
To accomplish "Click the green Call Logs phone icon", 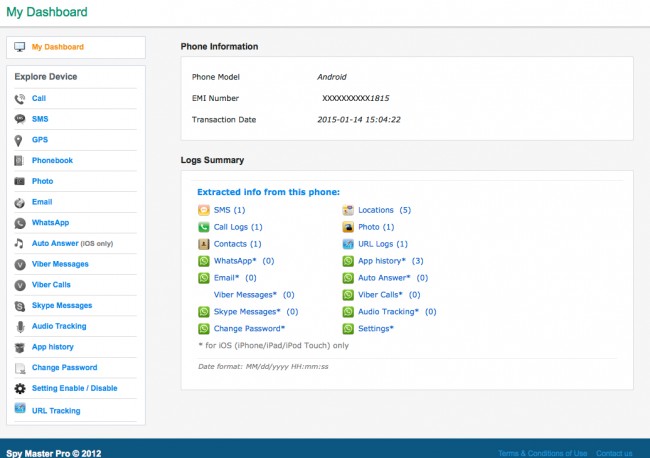I will (204, 227).
